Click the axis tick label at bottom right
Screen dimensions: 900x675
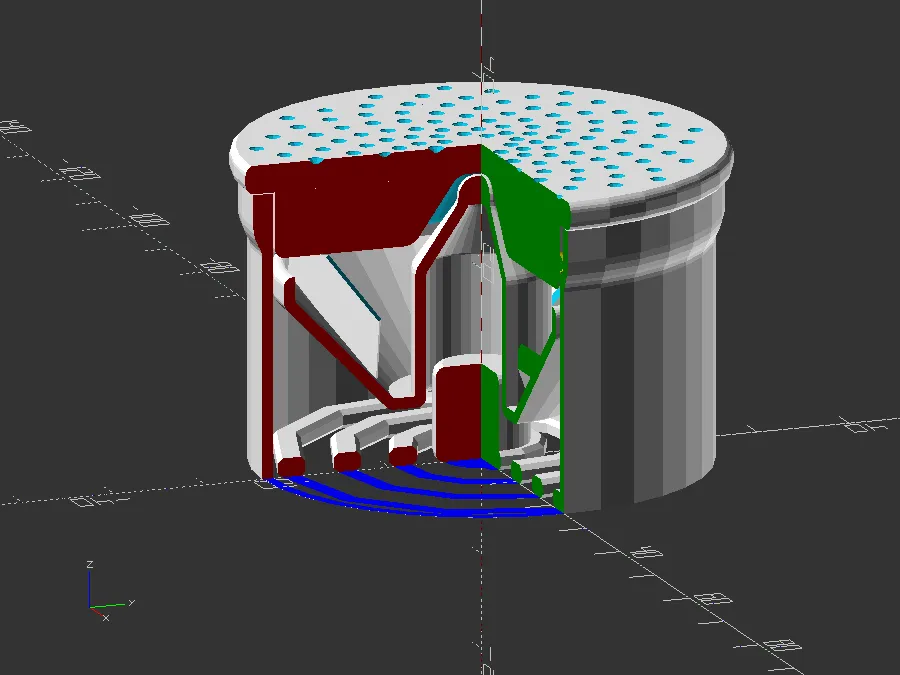[782, 645]
